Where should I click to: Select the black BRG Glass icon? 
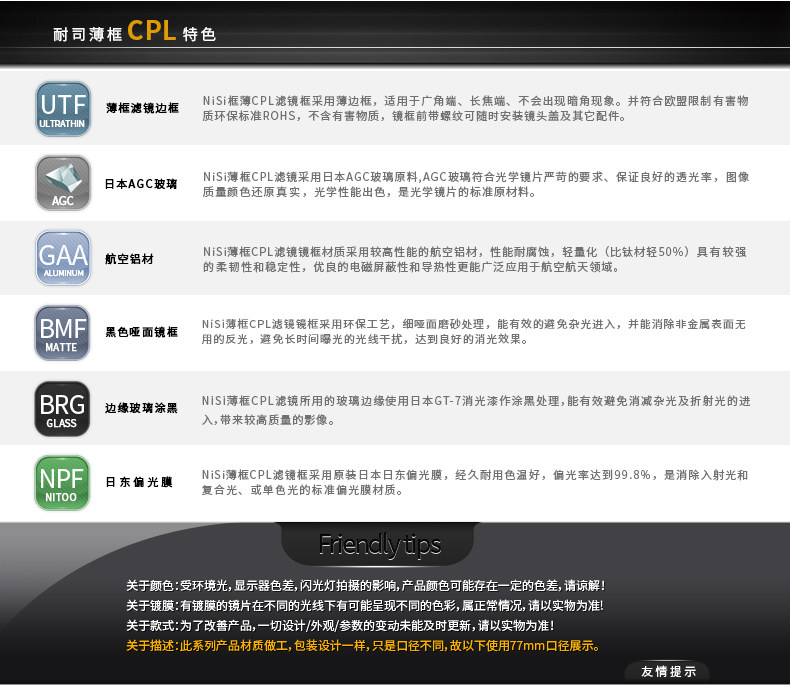pos(62,408)
